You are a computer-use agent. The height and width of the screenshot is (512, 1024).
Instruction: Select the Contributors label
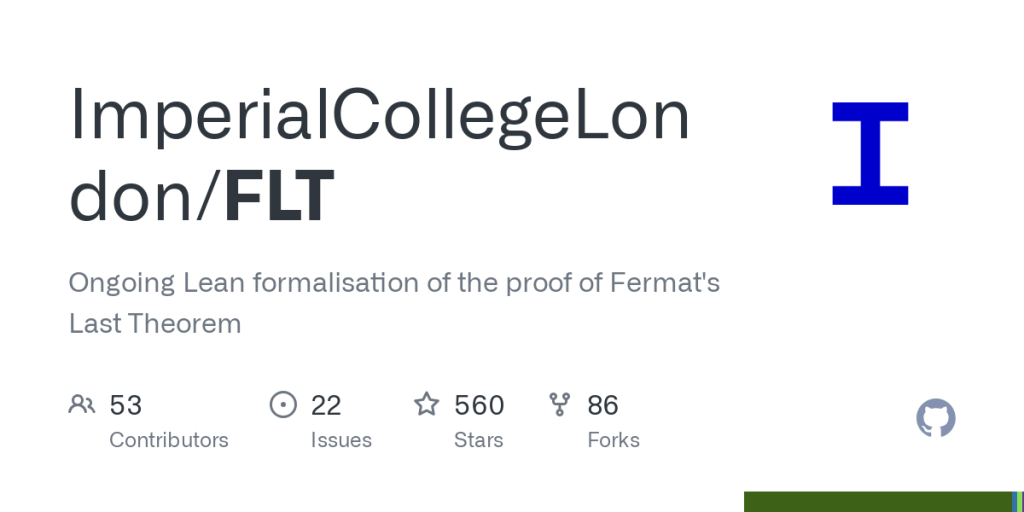(x=169, y=440)
